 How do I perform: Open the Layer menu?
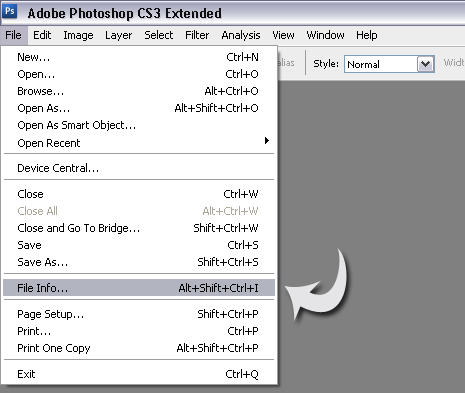pyautogui.click(x=118, y=35)
